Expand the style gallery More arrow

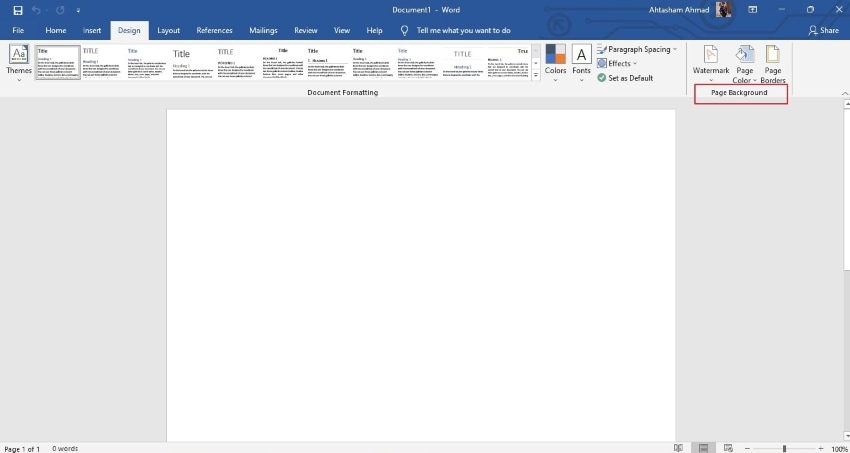tap(536, 75)
